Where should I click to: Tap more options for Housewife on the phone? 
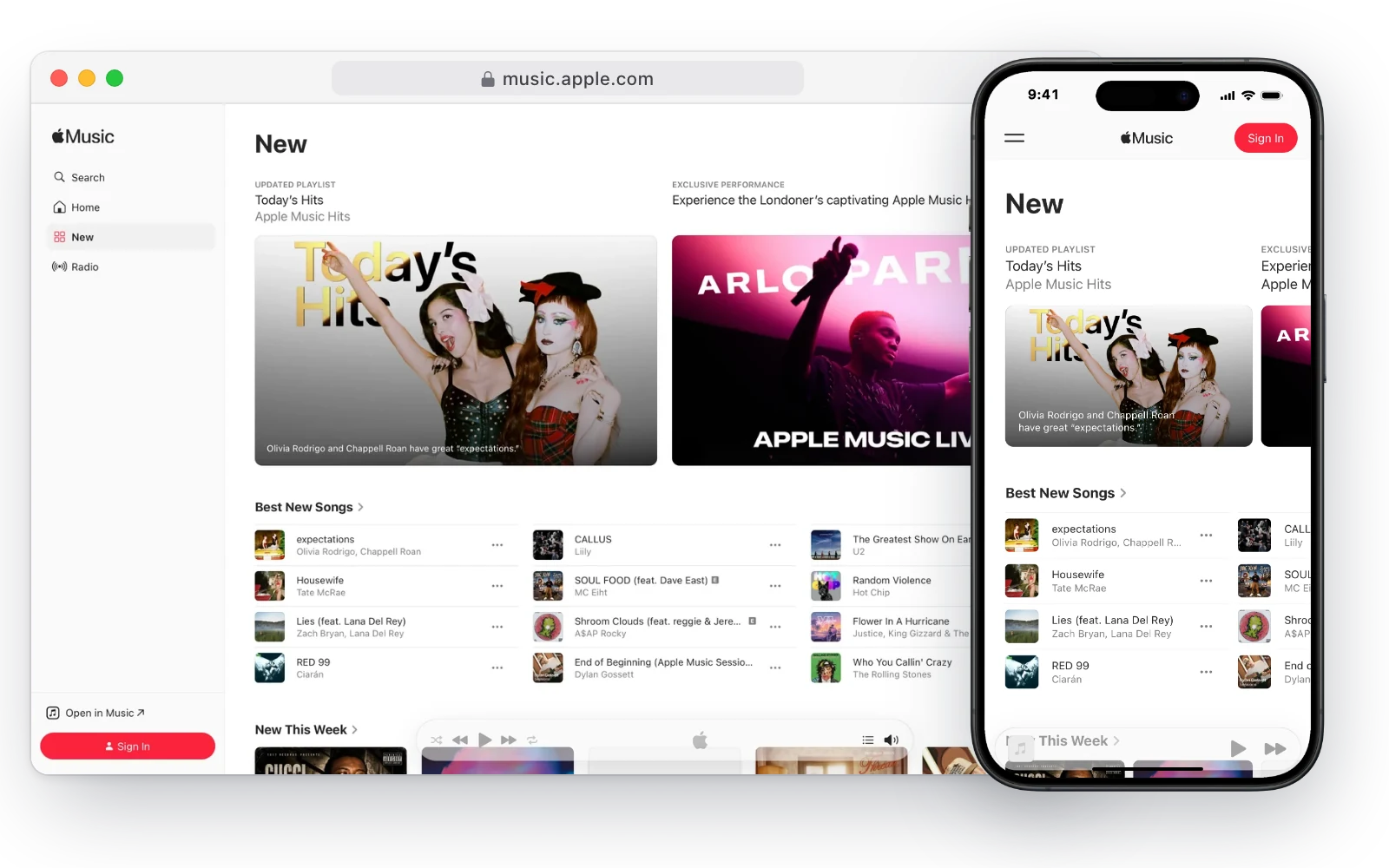pyautogui.click(x=1206, y=581)
